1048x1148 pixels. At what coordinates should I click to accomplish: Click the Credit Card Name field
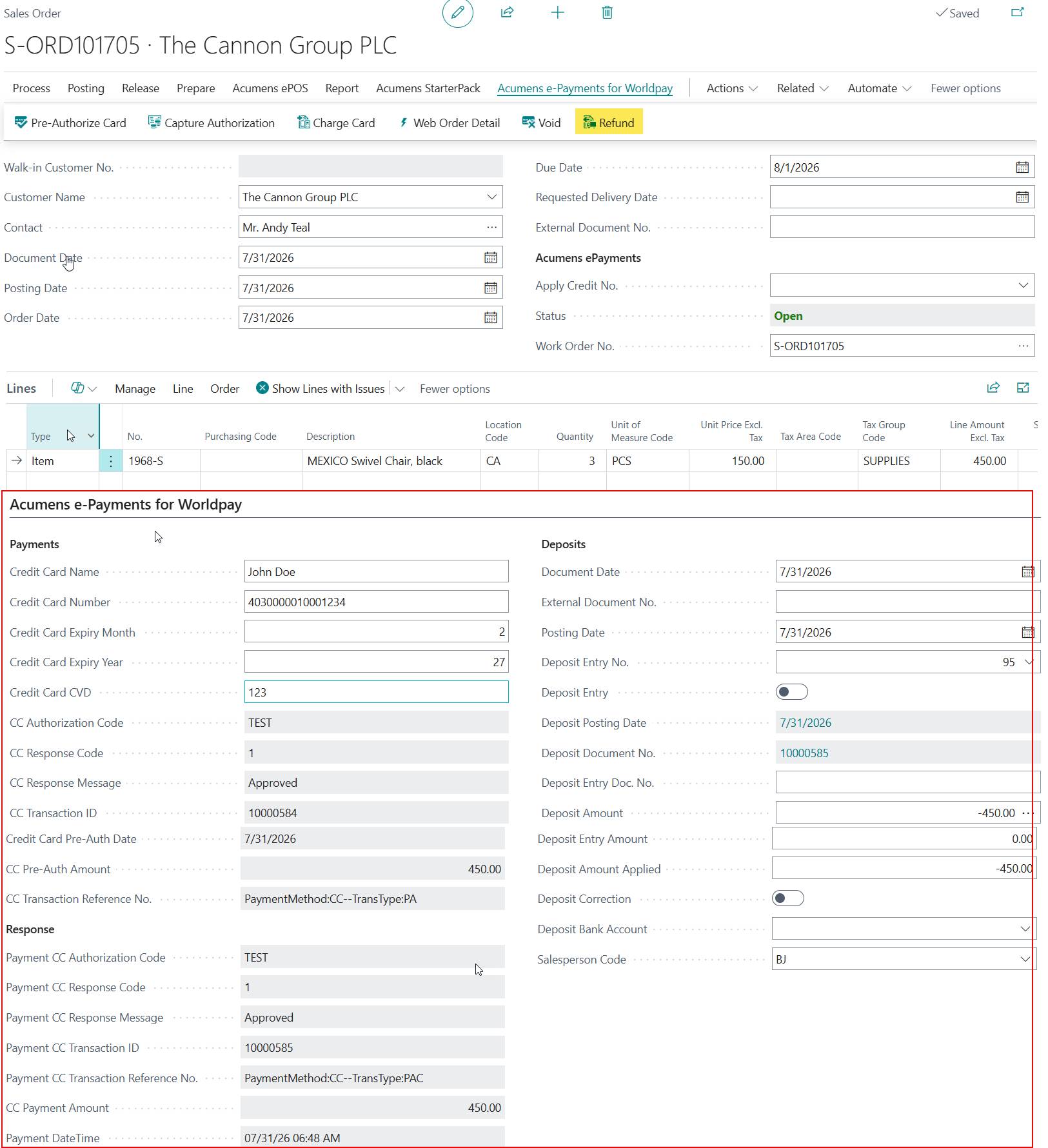(x=376, y=571)
